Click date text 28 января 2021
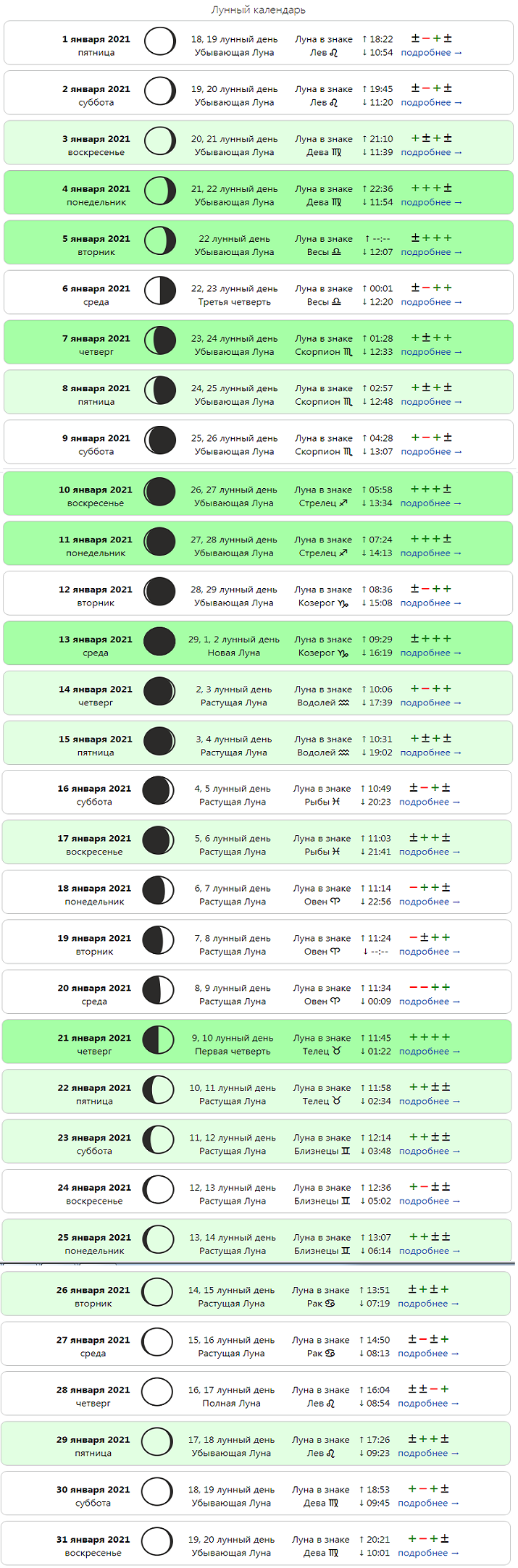The width and height of the screenshot is (518, 1568). [x=93, y=1390]
